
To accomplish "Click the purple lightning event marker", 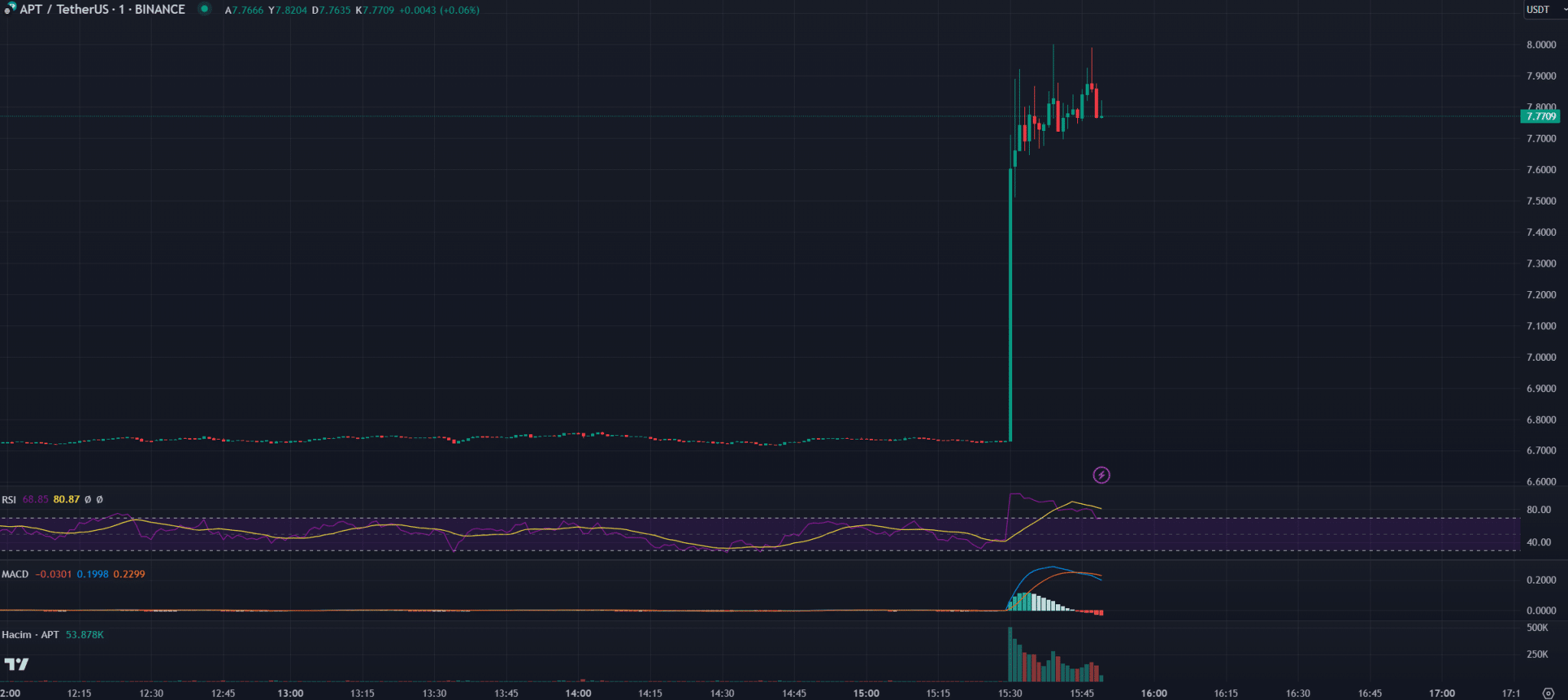I will click(x=1101, y=476).
